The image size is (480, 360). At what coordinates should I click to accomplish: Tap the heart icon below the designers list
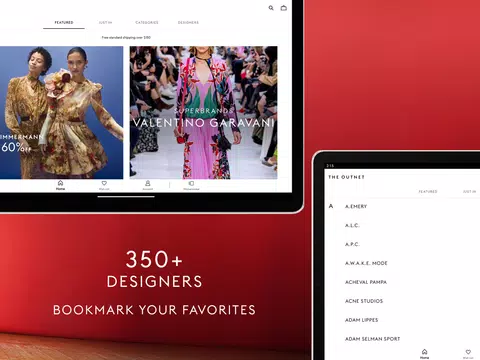[x=468, y=354]
